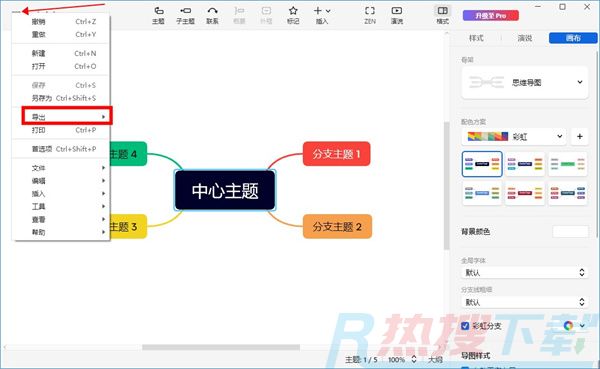Click the greyed-out 外框 boundary toolbar icon
The height and width of the screenshot is (369, 600).
tap(266, 15)
